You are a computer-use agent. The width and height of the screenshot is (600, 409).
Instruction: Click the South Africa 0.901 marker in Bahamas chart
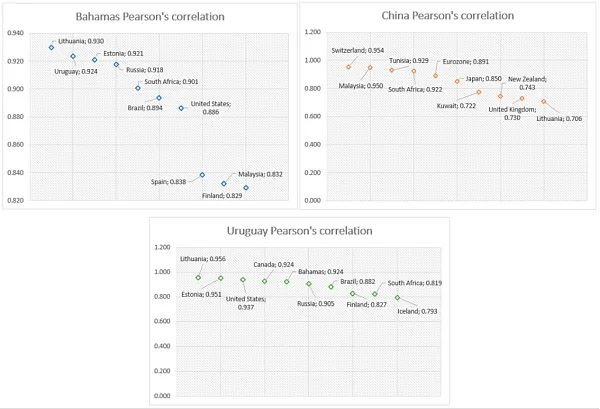[x=138, y=88]
